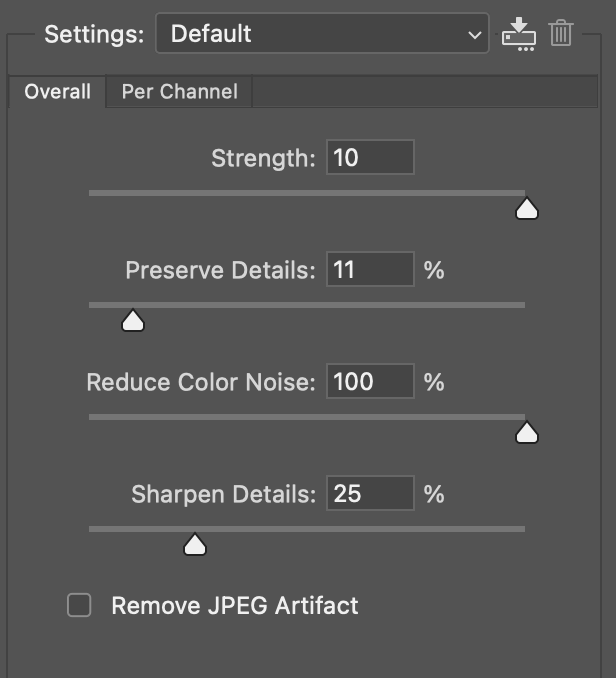616x678 pixels.
Task: Click the Reduce Color Noise value field
Action: click(369, 382)
